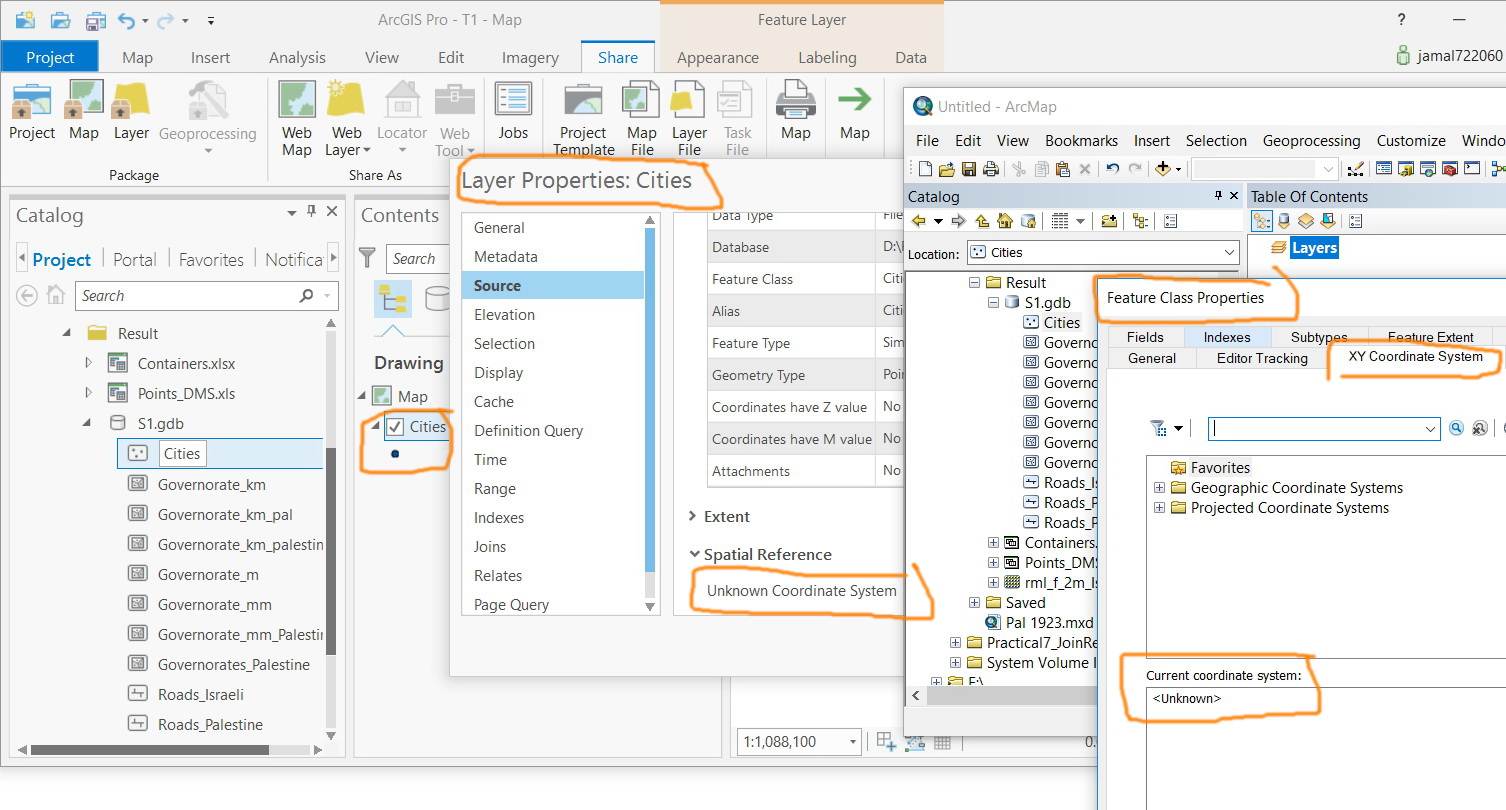
Task: Open the Geoprocessing menu in ArcMap
Action: coord(1311,141)
